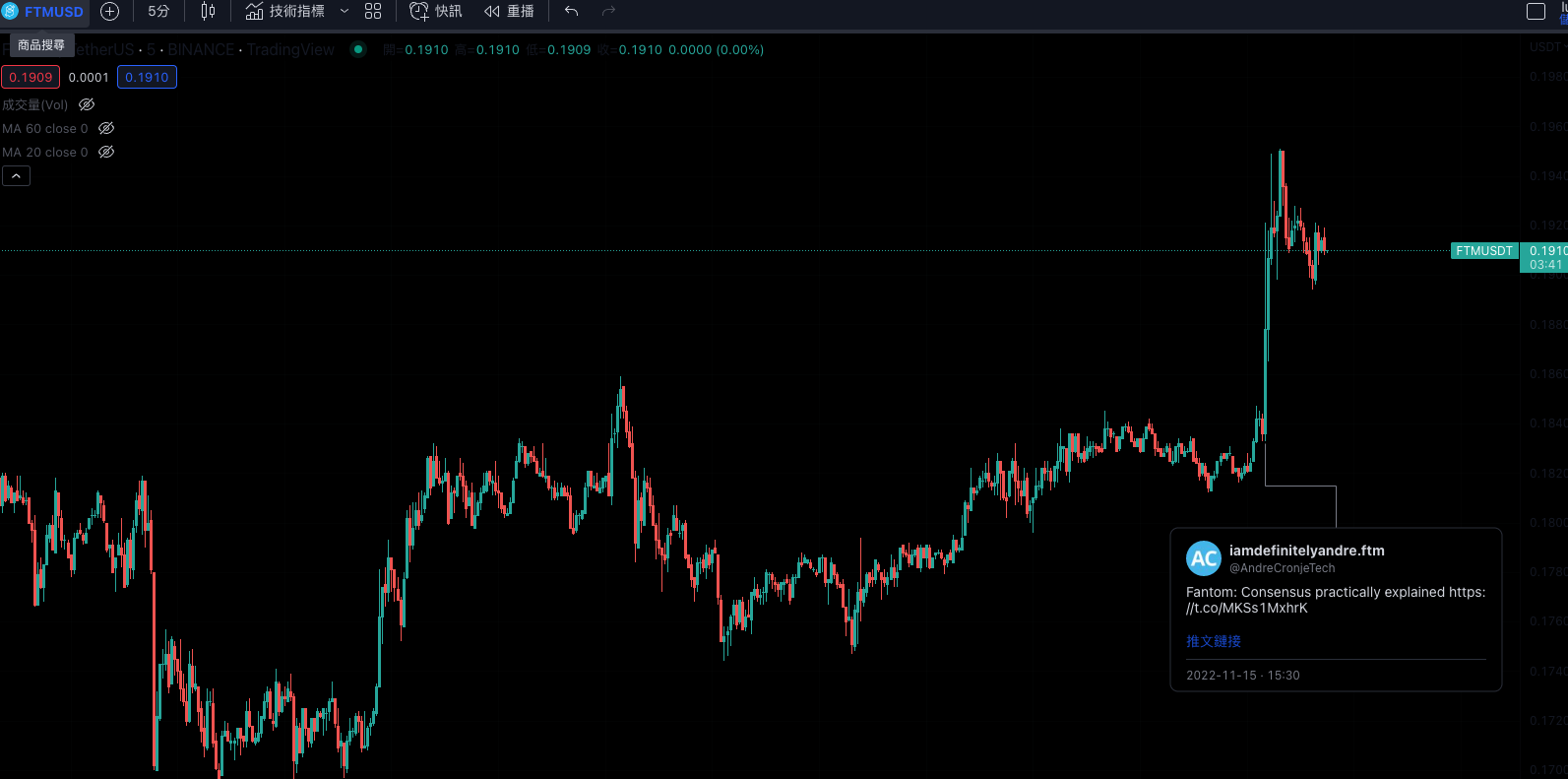
Task: Show the MA 60 close indicator
Action: click(106, 128)
